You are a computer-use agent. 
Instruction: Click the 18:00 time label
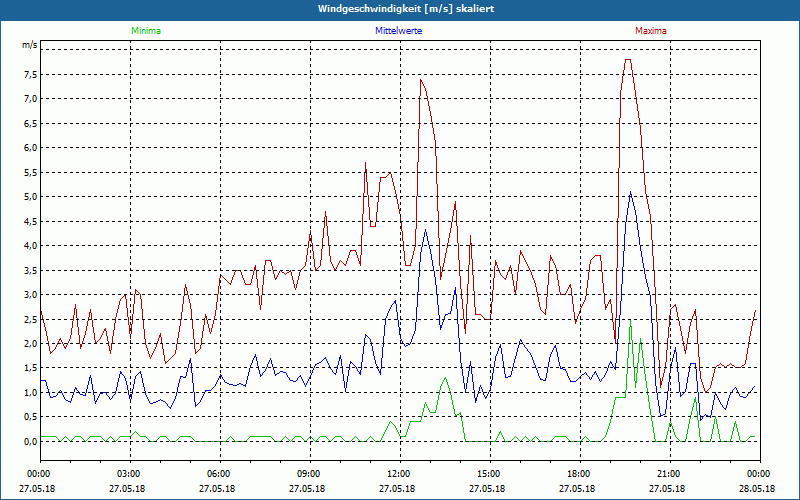point(577,474)
